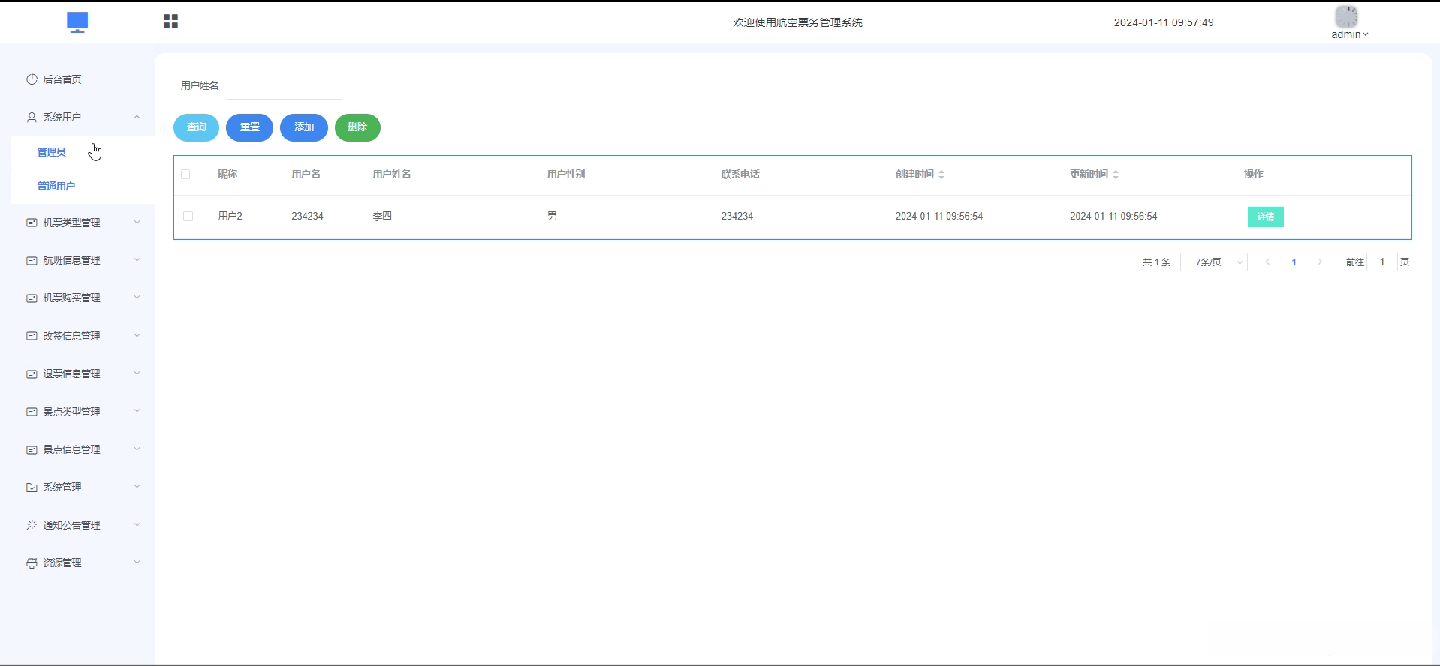Collapse the 系统用户 menu chevron
The image size is (1440, 666).
point(137,117)
